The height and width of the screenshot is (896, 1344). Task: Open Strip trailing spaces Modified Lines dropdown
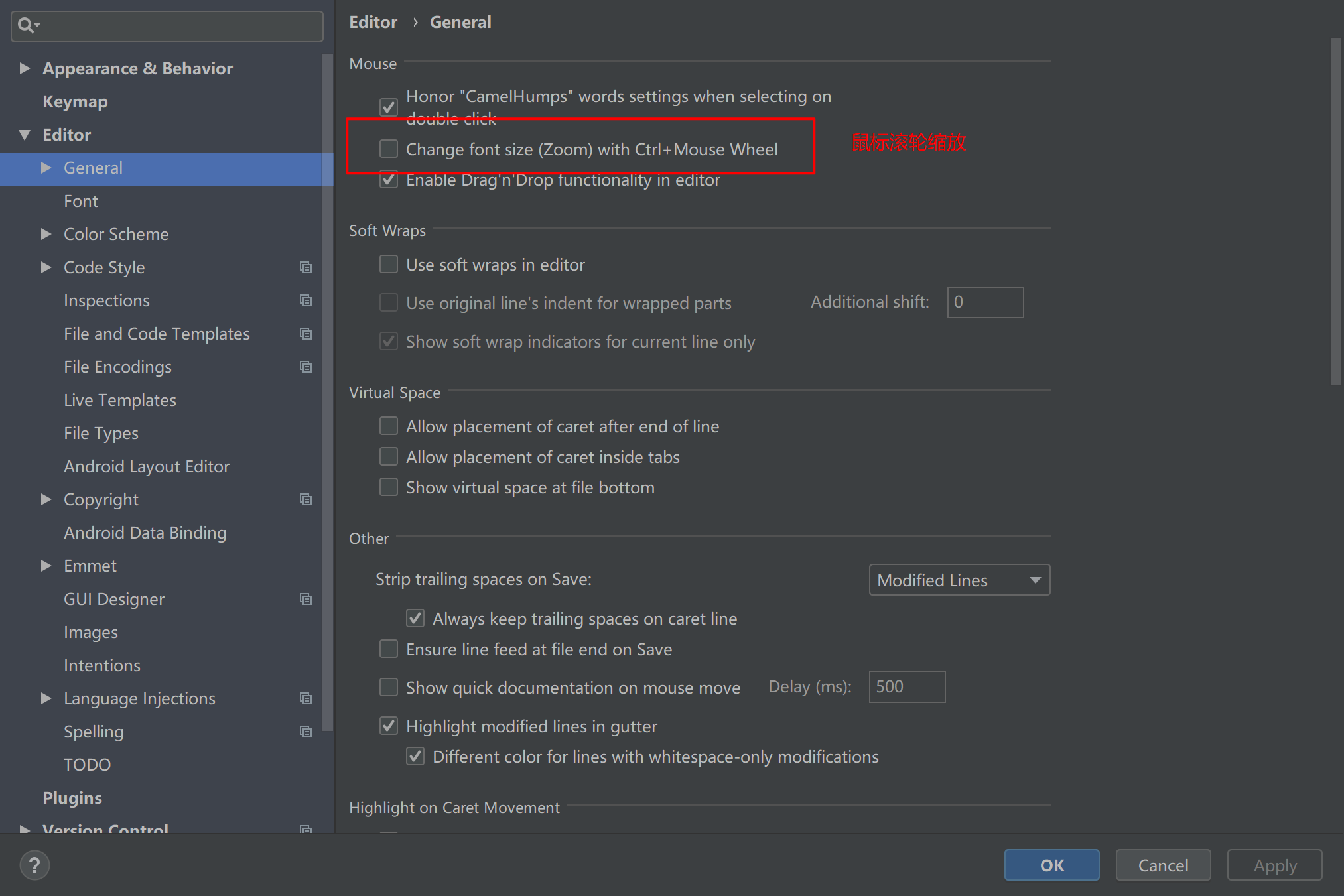click(959, 580)
